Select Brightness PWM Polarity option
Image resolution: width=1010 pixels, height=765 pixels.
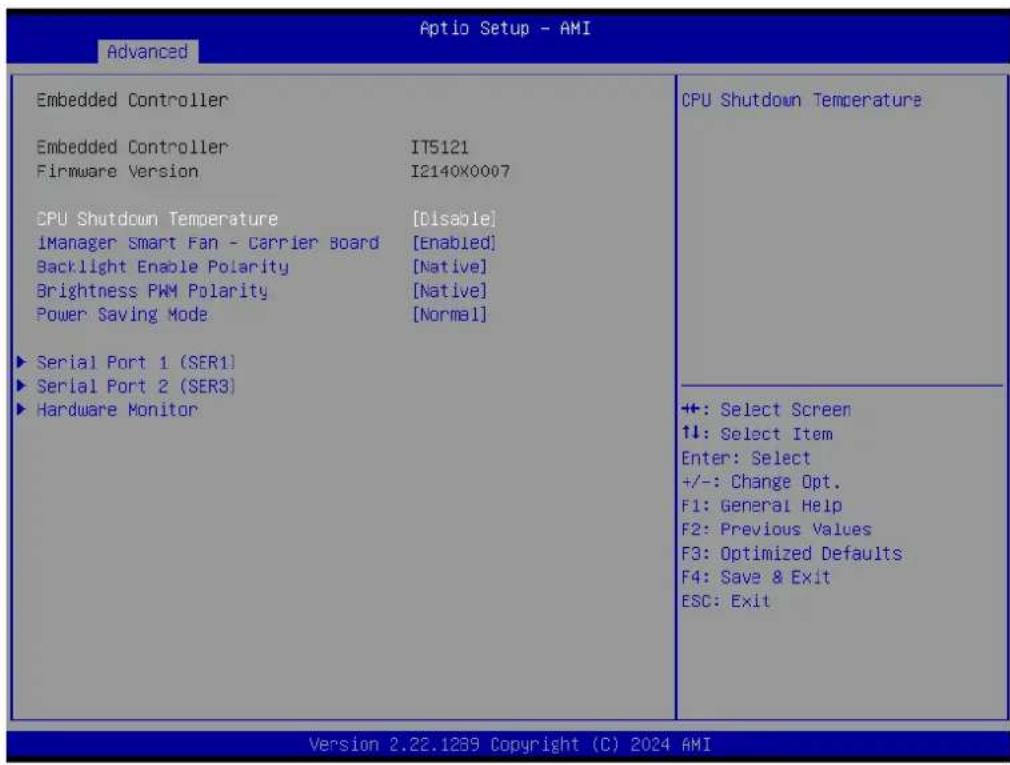click(152, 291)
